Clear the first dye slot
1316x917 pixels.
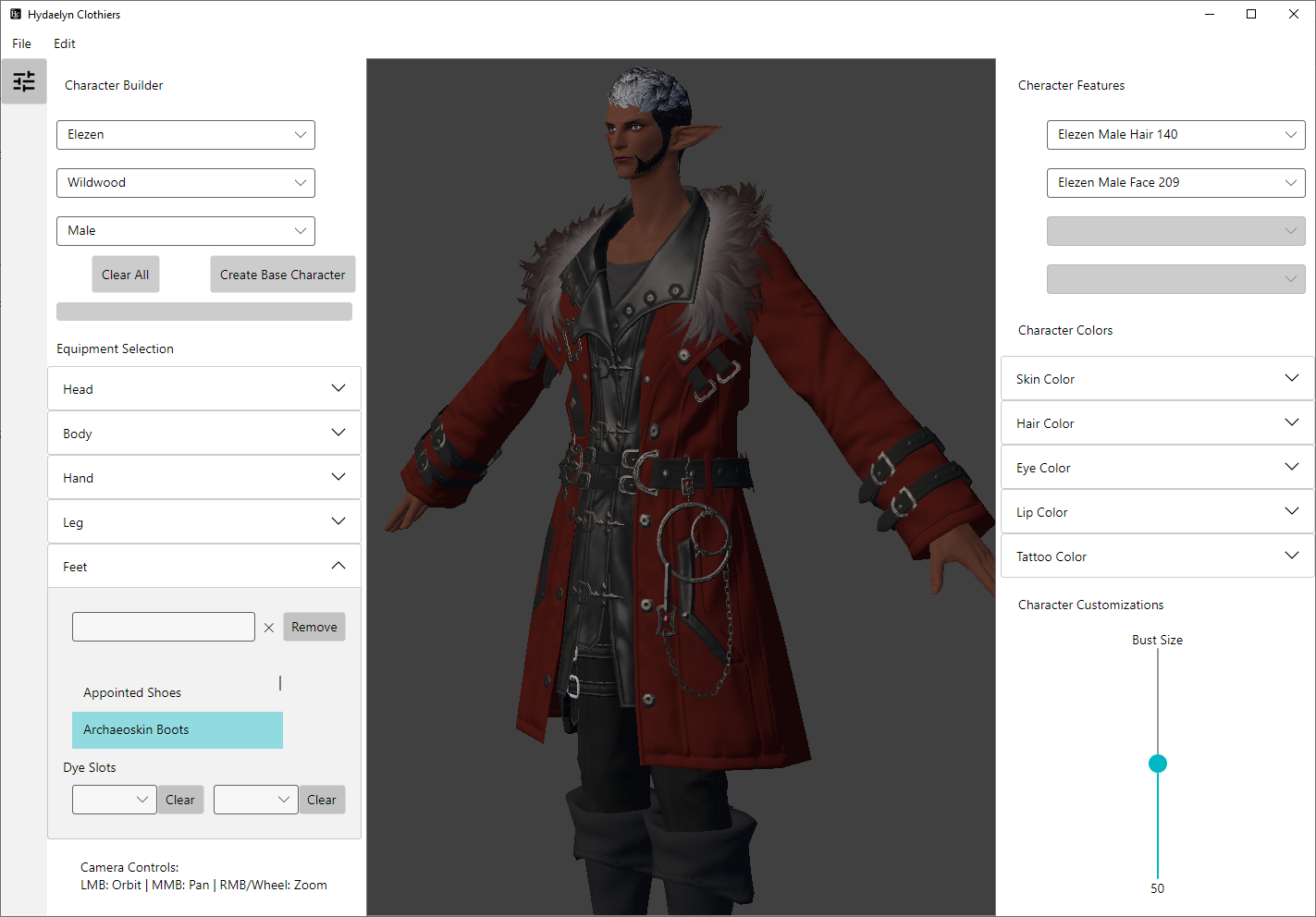tap(180, 800)
